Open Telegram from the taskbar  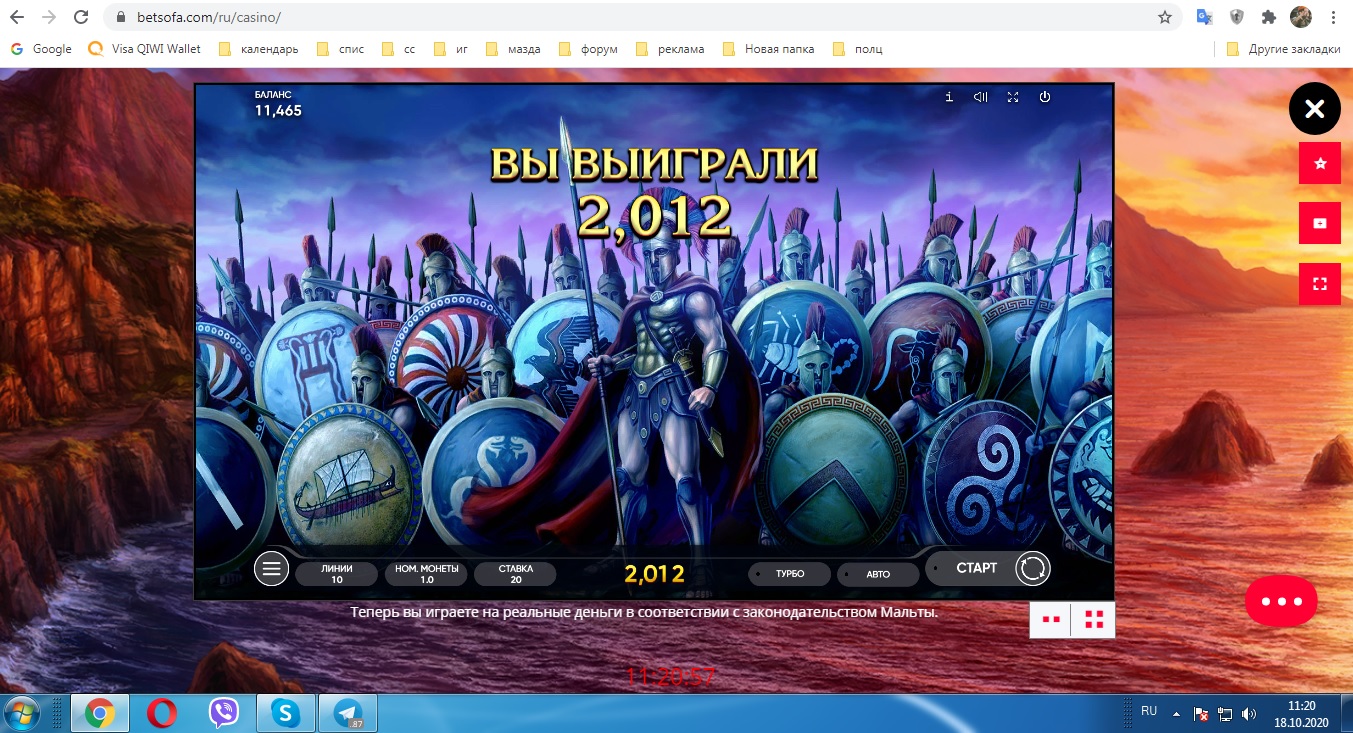coord(349,713)
